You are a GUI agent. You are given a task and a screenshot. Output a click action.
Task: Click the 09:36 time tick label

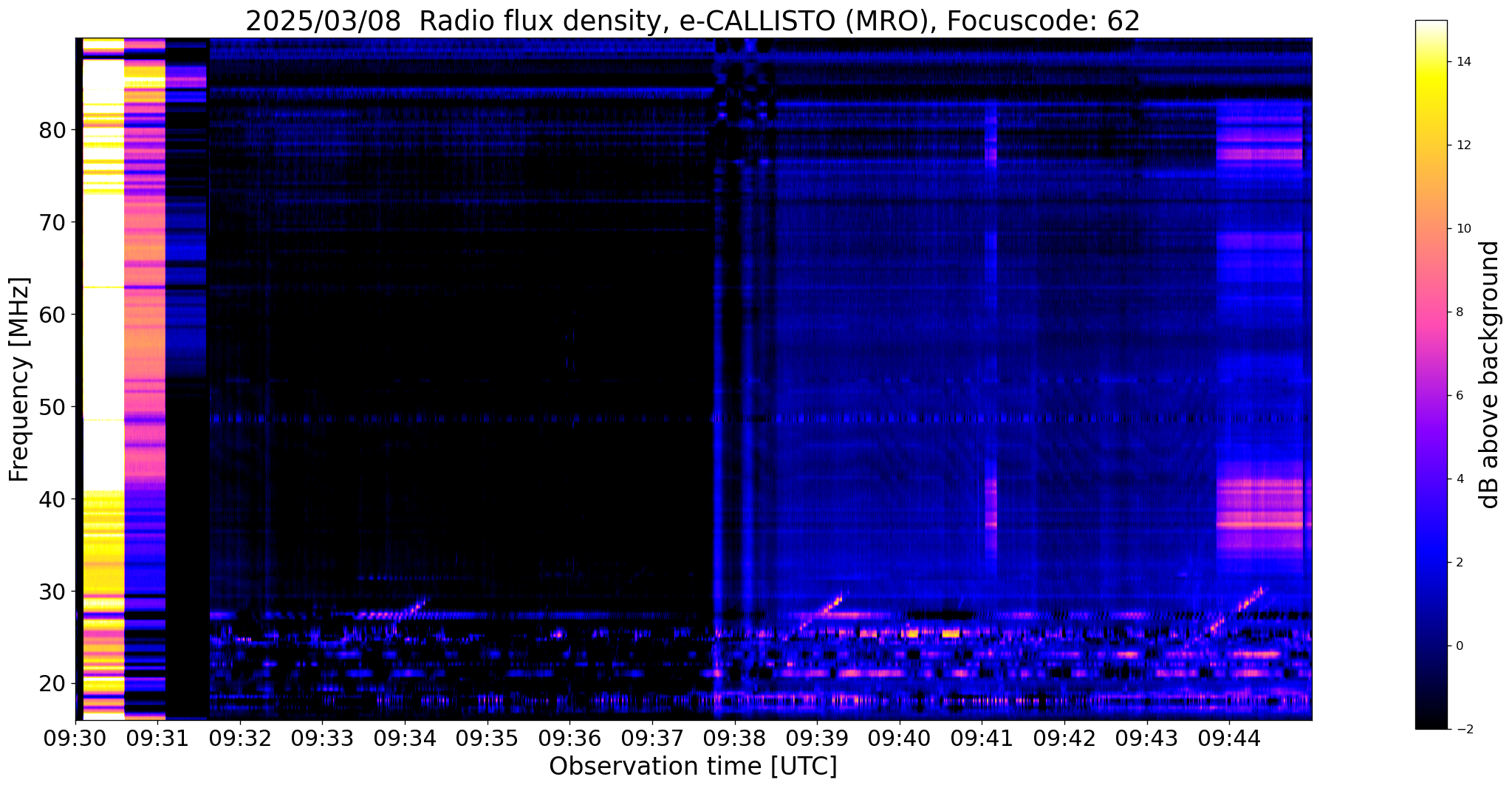[x=569, y=739]
